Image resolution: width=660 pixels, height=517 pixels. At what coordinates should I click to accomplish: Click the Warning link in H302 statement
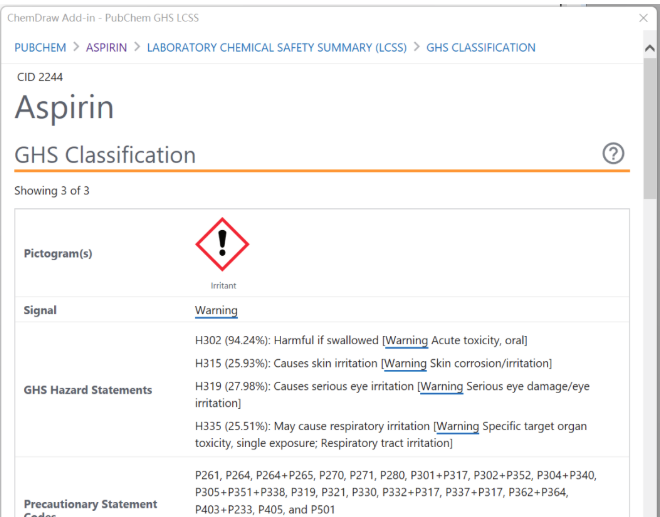tap(407, 340)
